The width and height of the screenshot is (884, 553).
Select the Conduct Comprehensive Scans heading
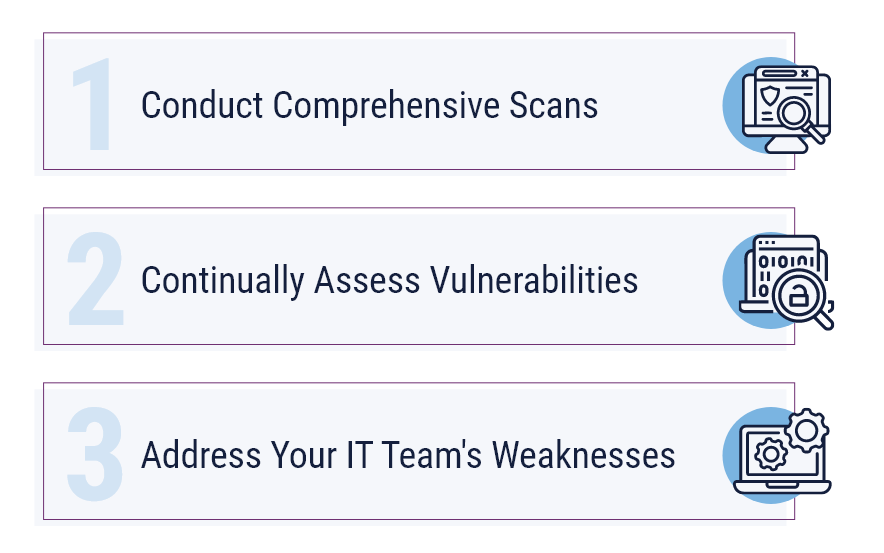point(369,105)
